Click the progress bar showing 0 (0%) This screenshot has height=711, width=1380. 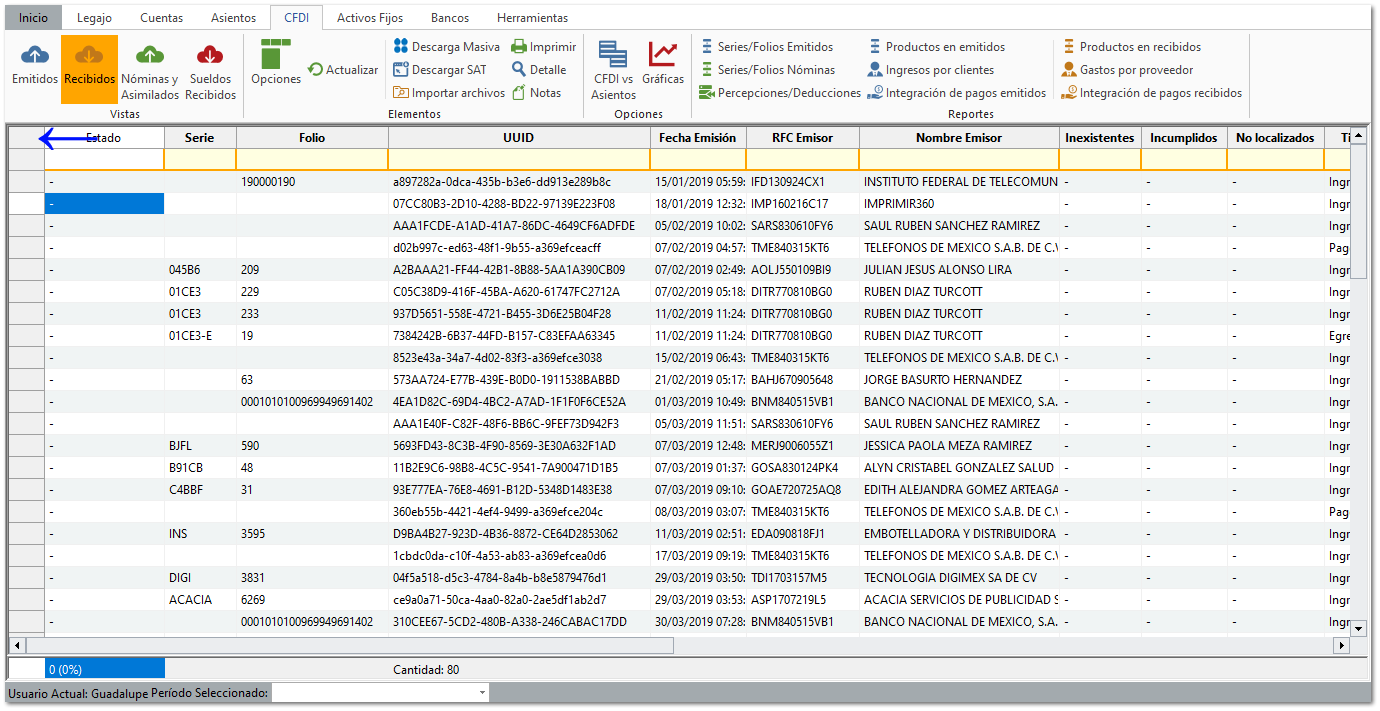tap(103, 667)
